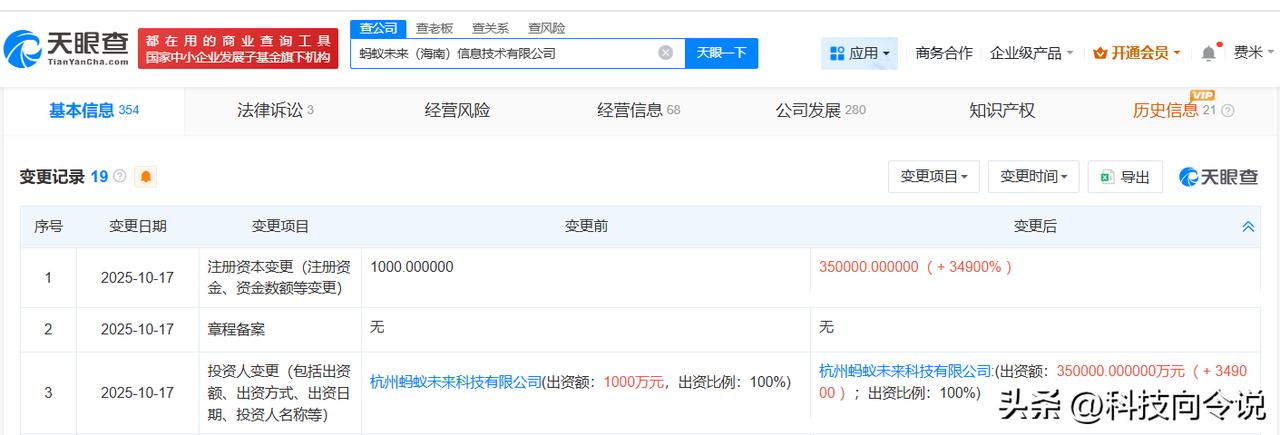Click the orange alert bell beside 变更记录
Screen dimensions: 1280x435
(146, 177)
